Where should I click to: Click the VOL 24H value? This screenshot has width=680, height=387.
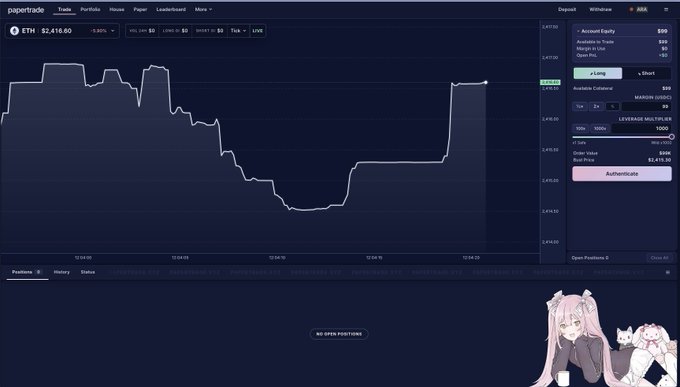152,31
